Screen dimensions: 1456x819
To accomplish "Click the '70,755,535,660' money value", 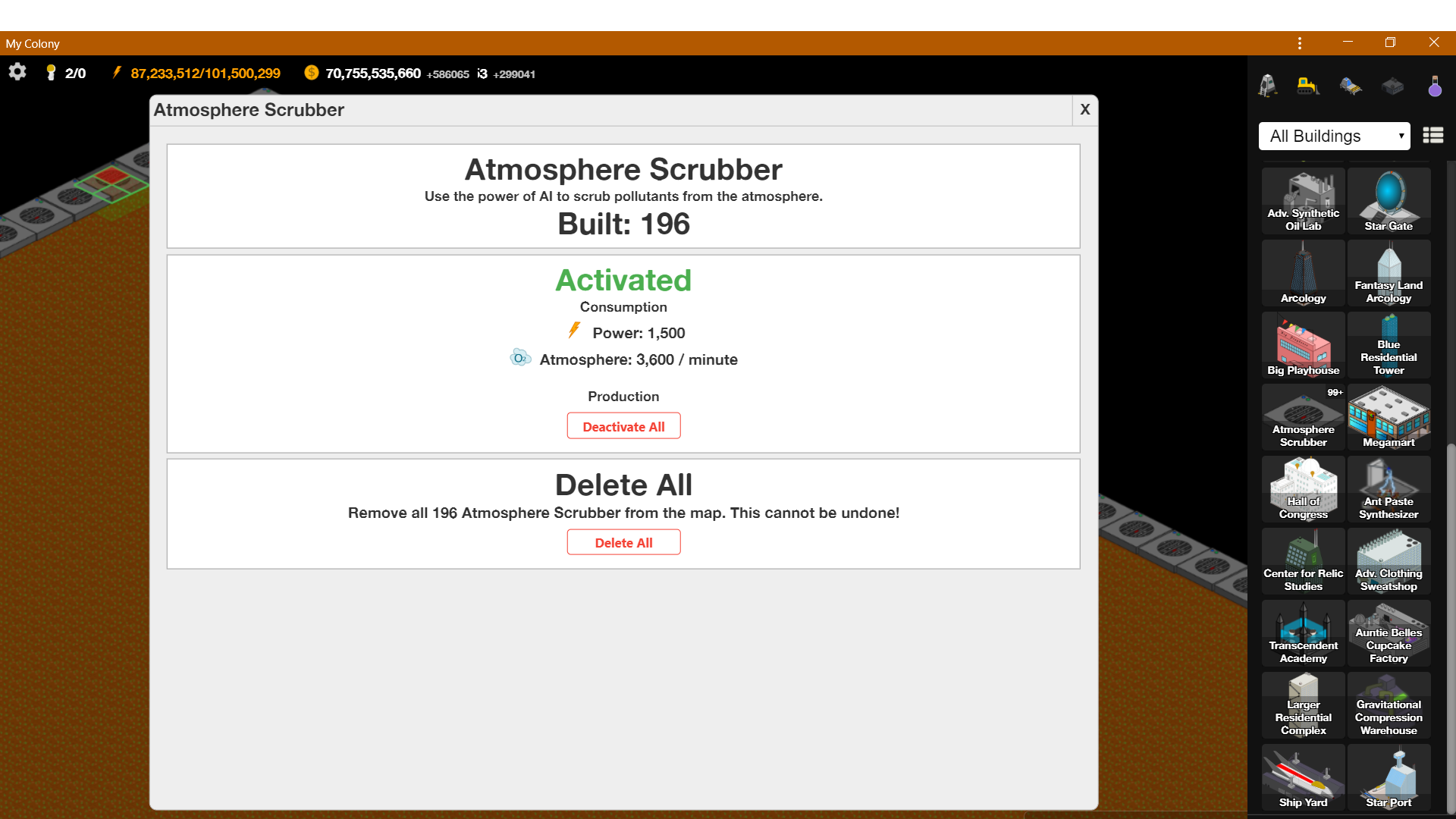I will pos(373,73).
